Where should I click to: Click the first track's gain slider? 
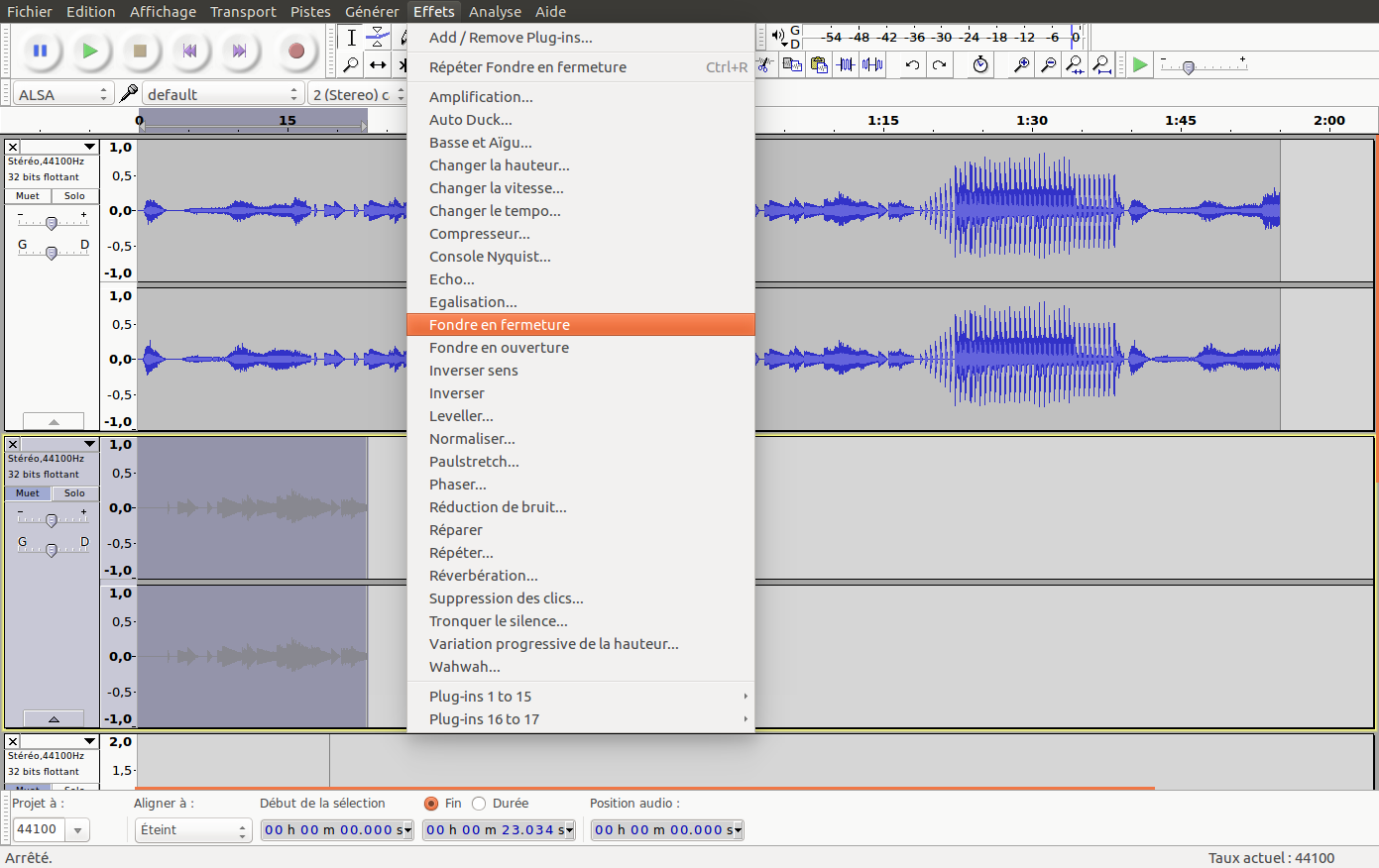tap(52, 223)
